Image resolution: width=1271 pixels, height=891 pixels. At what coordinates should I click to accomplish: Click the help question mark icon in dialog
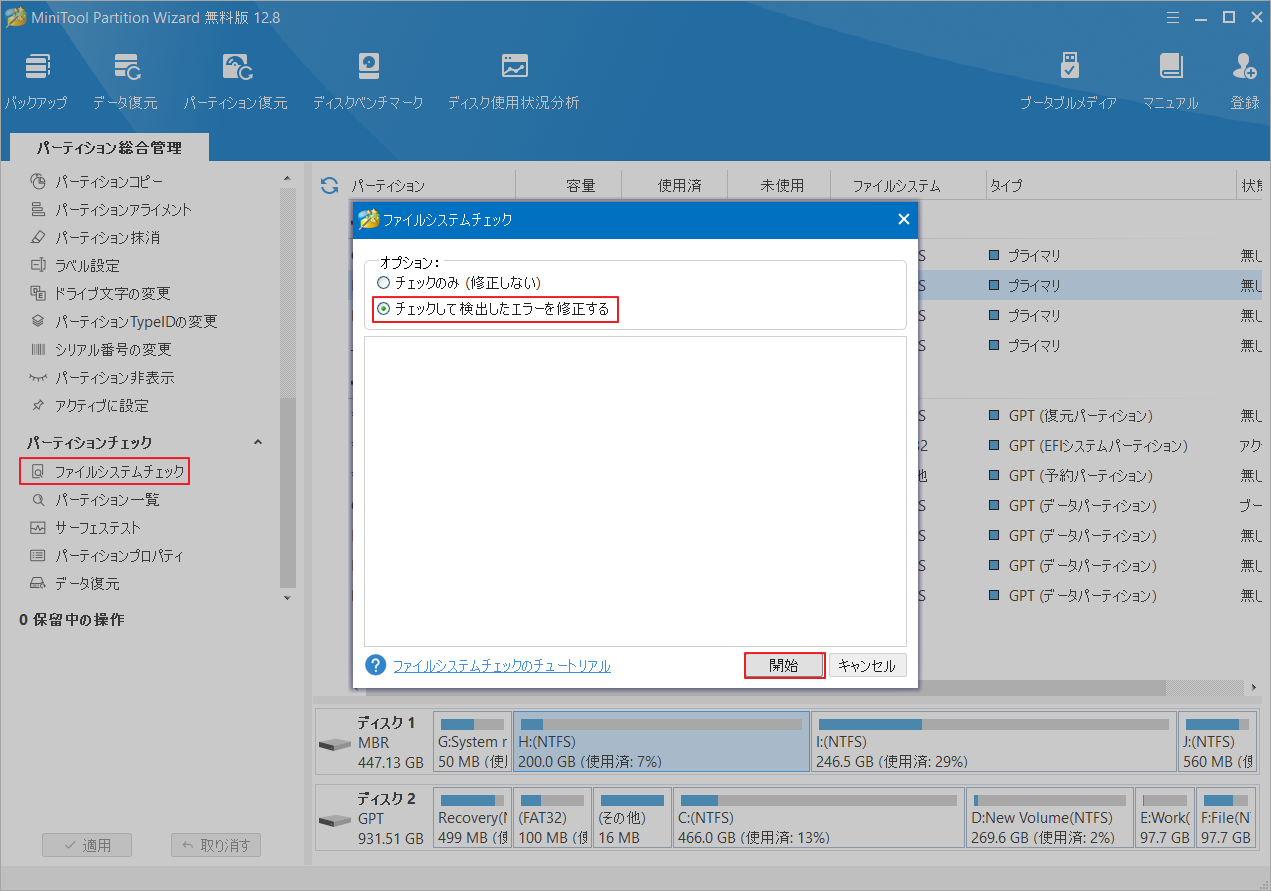375,665
